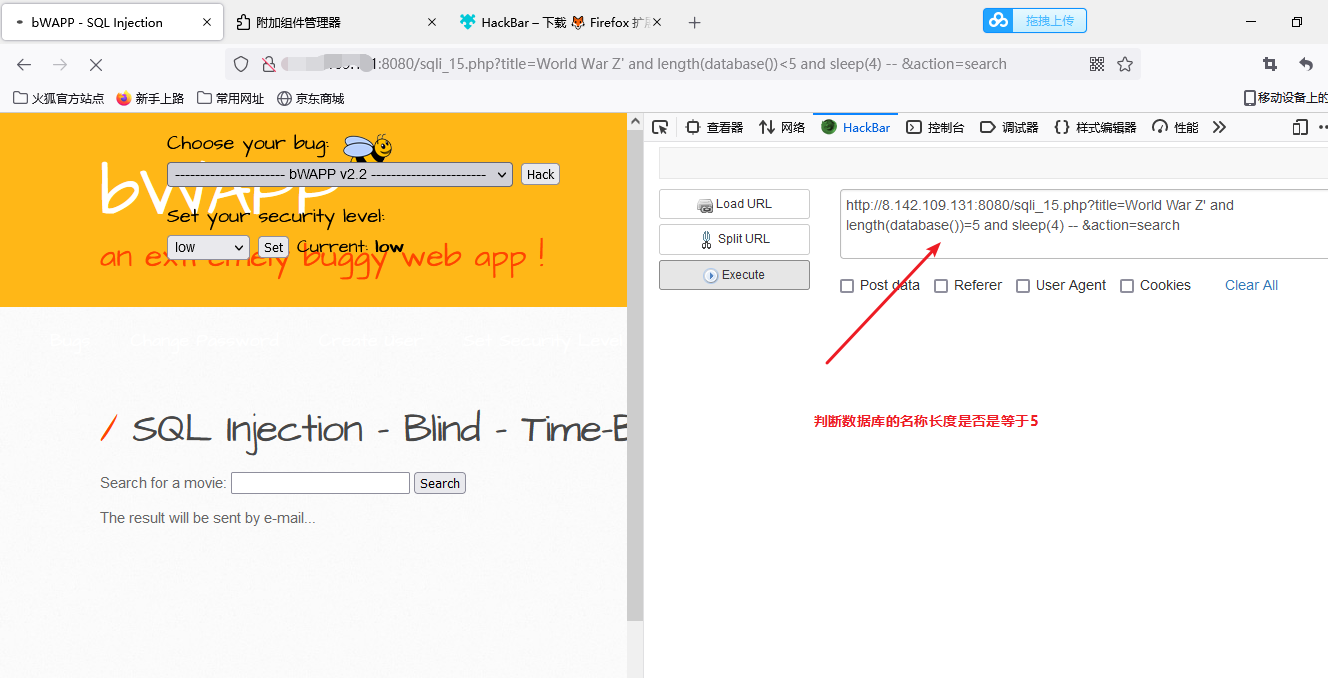The width and height of the screenshot is (1328, 678).
Task: Click the Clear All link
Action: click(x=1251, y=285)
